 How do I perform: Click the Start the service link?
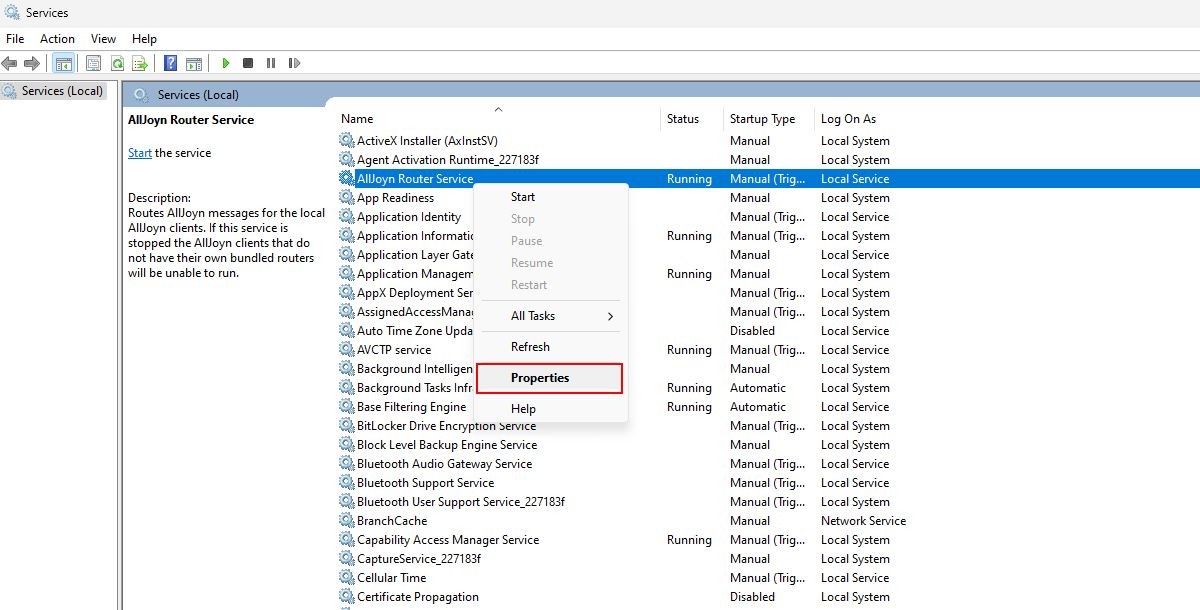[x=140, y=153]
